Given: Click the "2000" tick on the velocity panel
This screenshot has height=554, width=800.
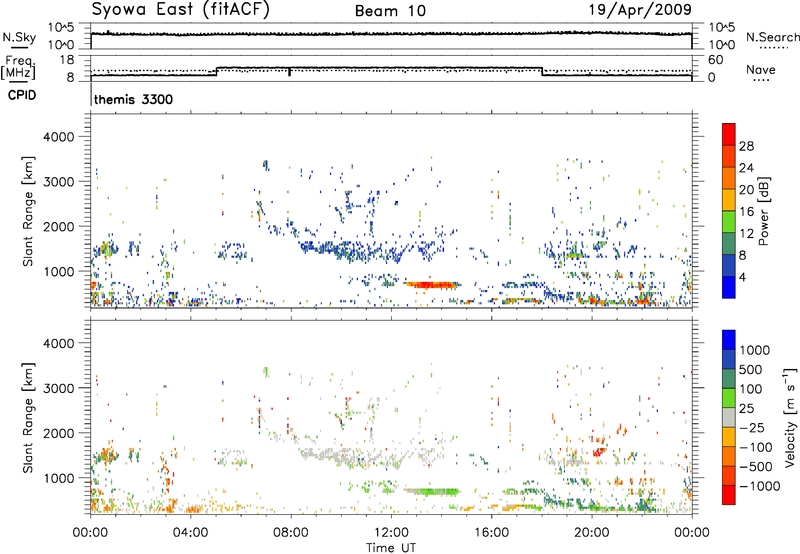Looking at the screenshot, I should coord(58,433).
